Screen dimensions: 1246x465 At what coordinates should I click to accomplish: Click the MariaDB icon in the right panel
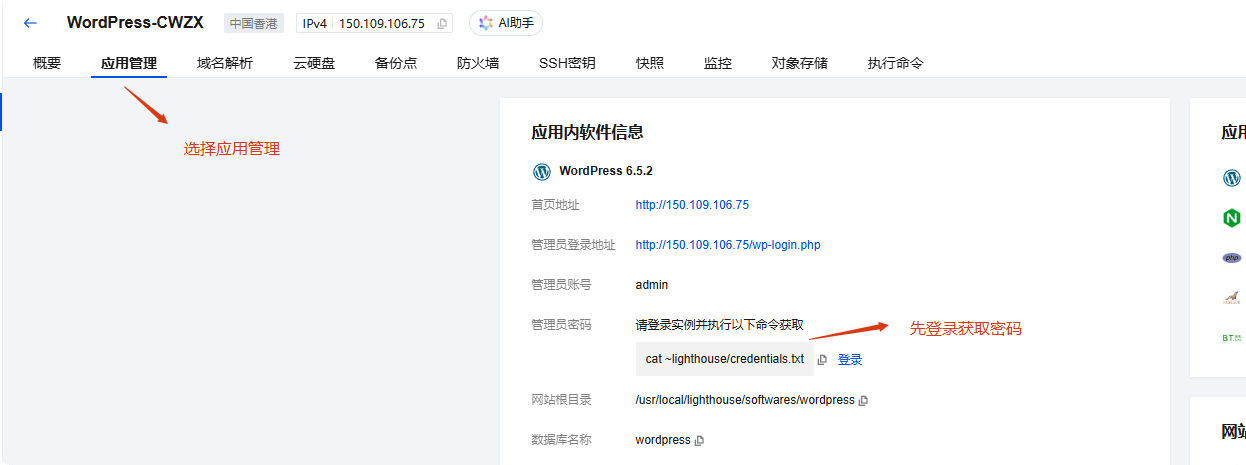click(1231, 298)
